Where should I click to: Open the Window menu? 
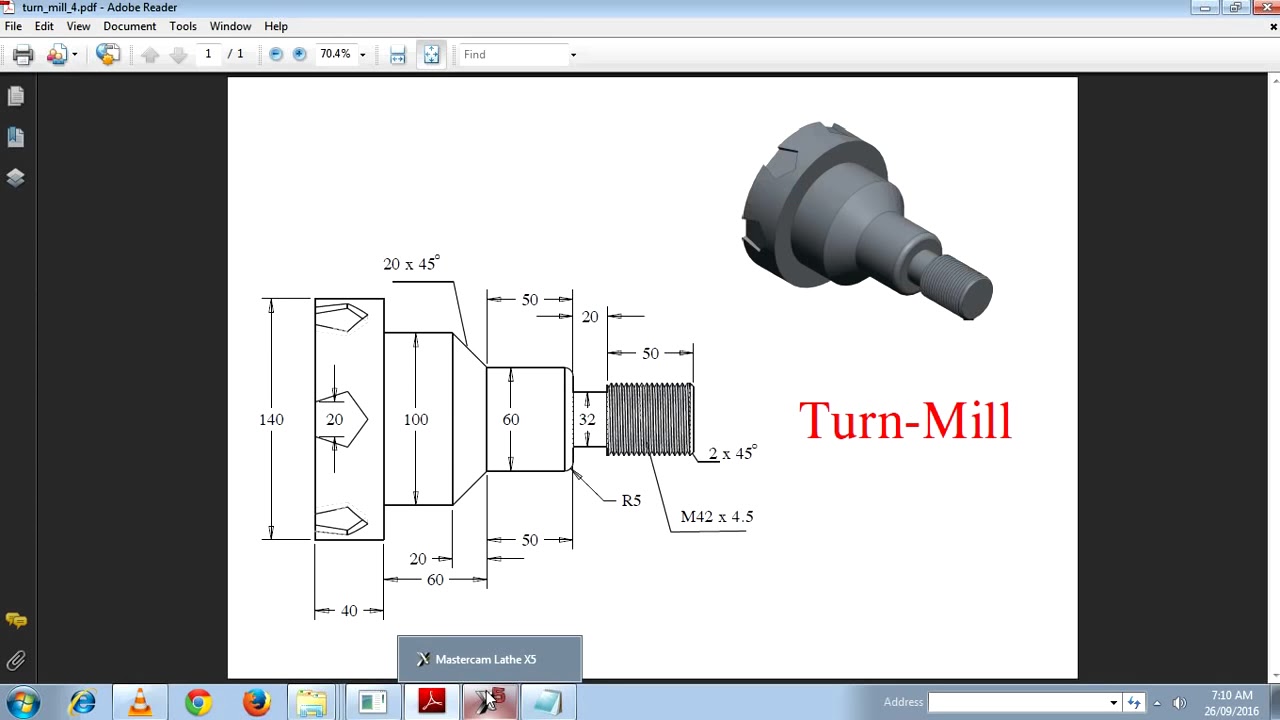pos(230,26)
